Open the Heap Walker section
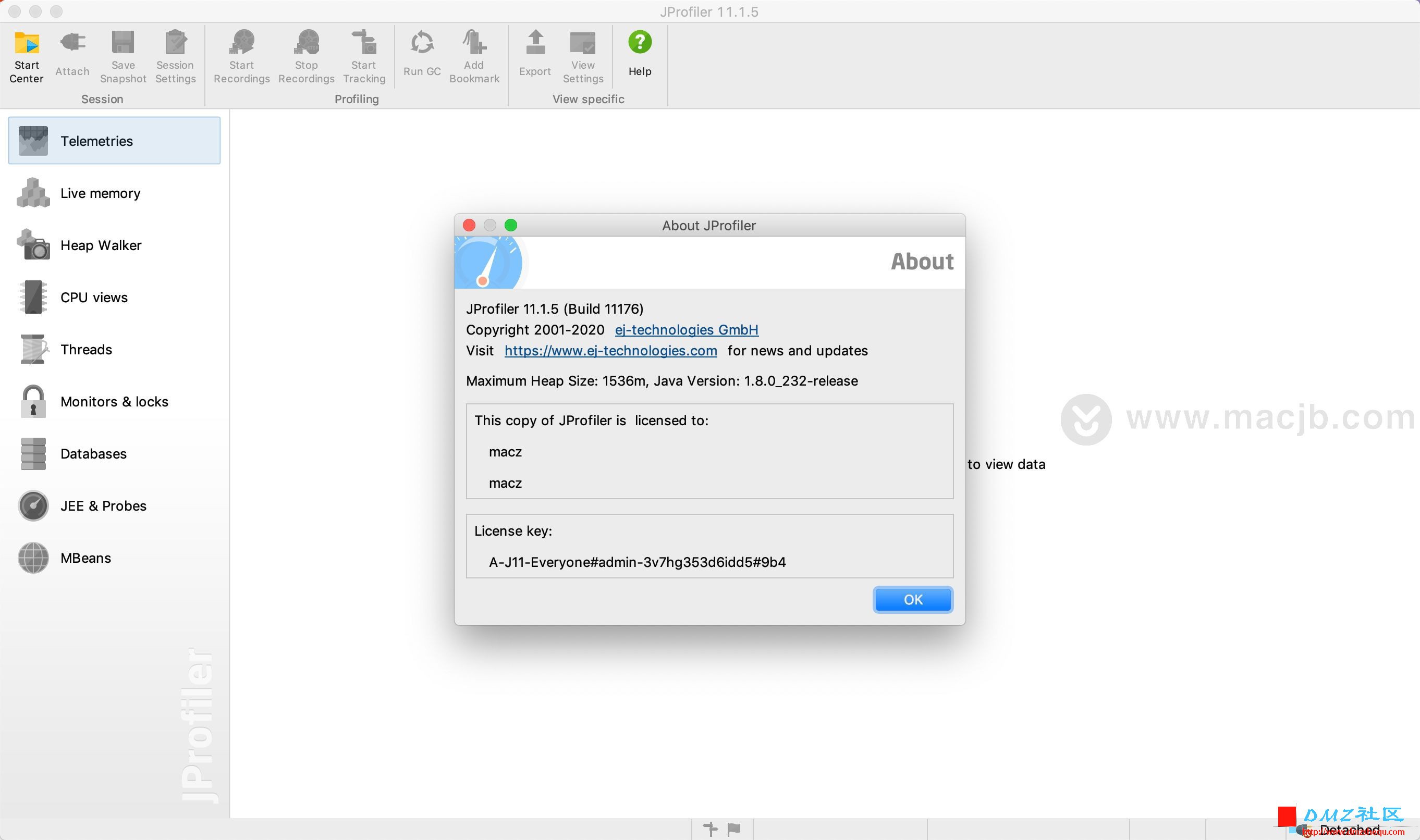 (x=114, y=245)
